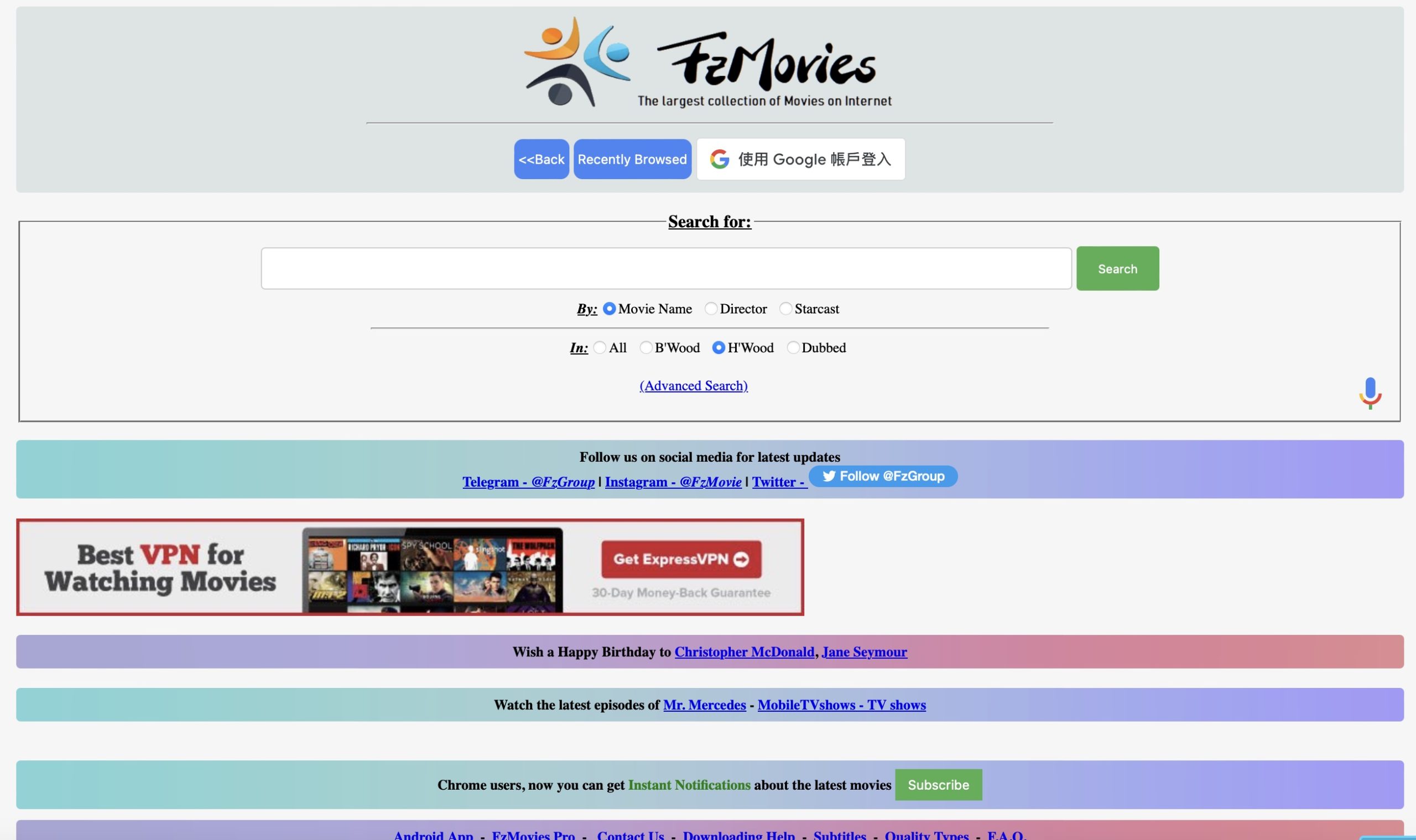
Task: Click the Subscribe notifications button
Action: (938, 785)
